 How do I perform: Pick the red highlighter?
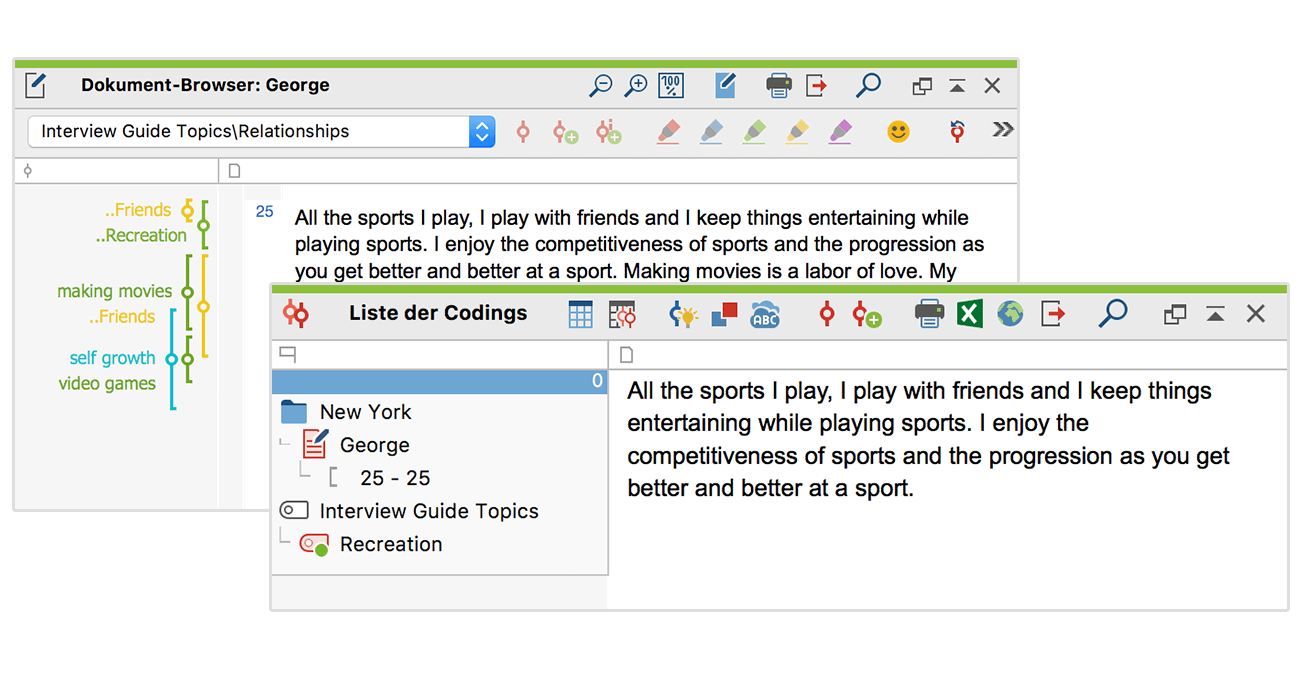tap(669, 131)
